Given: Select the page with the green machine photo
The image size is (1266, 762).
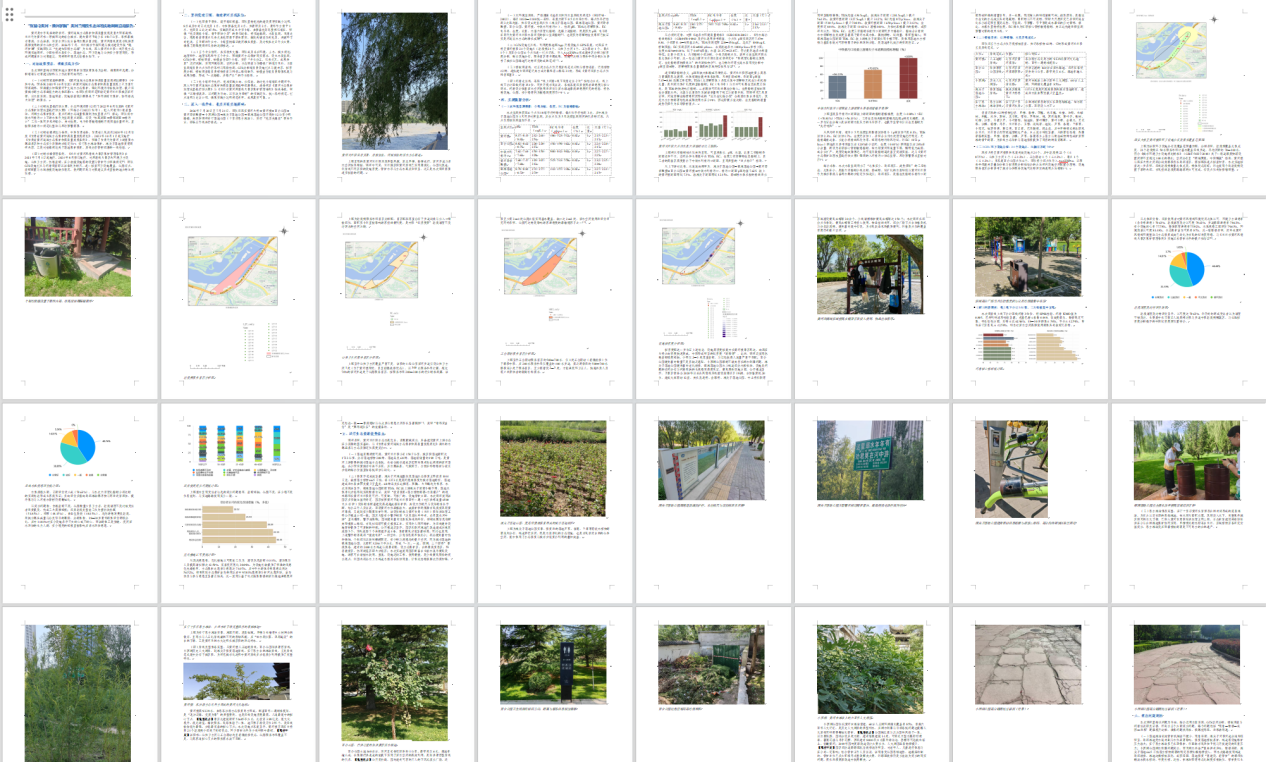Looking at the screenshot, I should click(1028, 502).
